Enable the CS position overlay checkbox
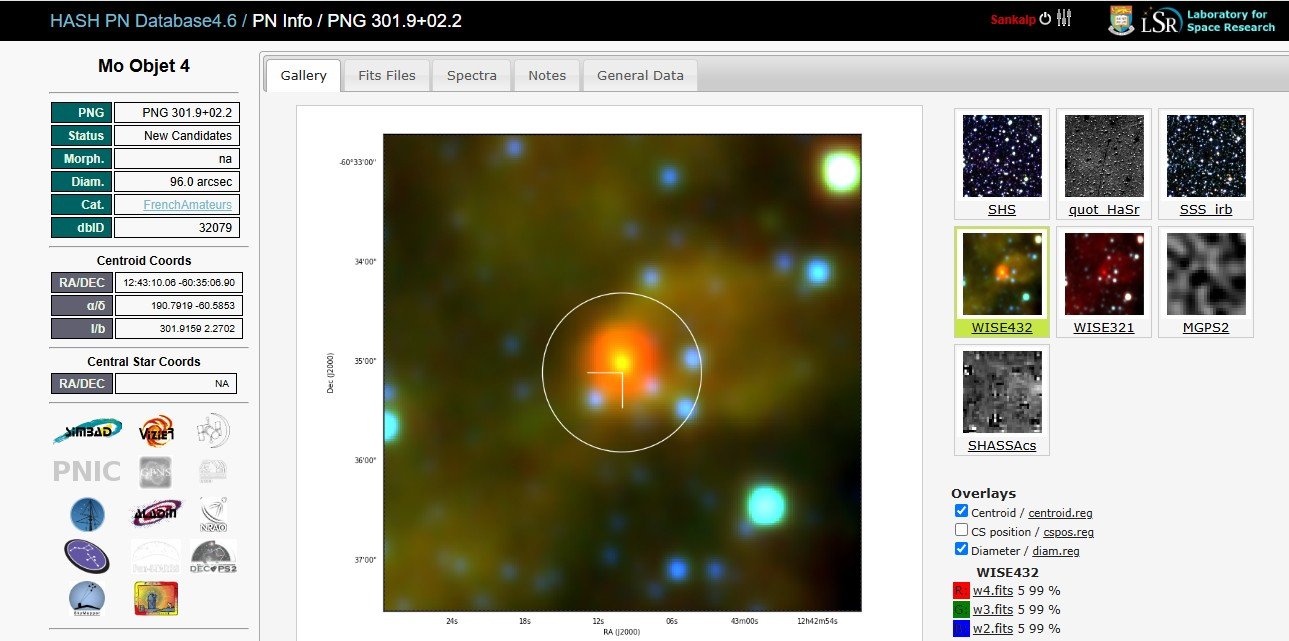The width and height of the screenshot is (1289, 641). pos(961,531)
